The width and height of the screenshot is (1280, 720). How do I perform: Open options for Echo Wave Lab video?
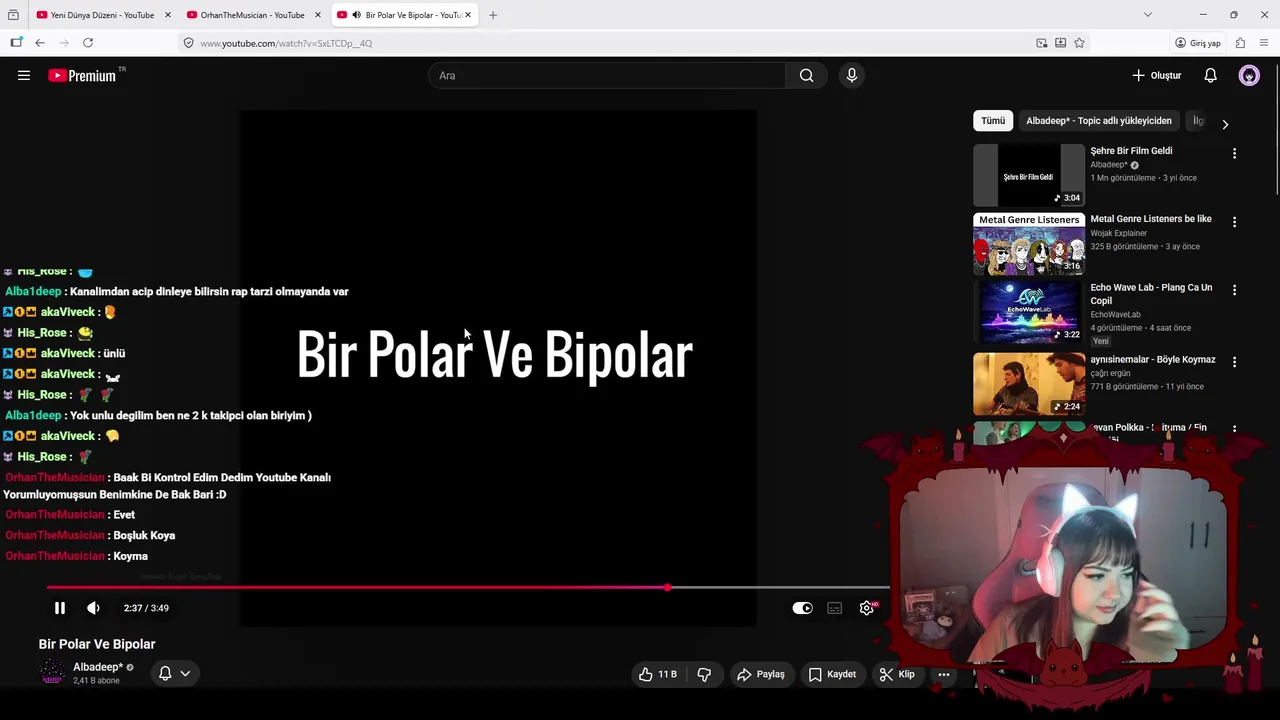[x=1234, y=290]
